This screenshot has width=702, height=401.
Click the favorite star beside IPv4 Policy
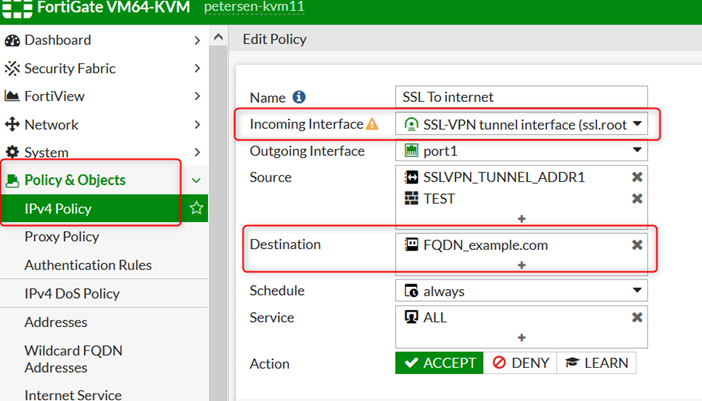point(196,209)
